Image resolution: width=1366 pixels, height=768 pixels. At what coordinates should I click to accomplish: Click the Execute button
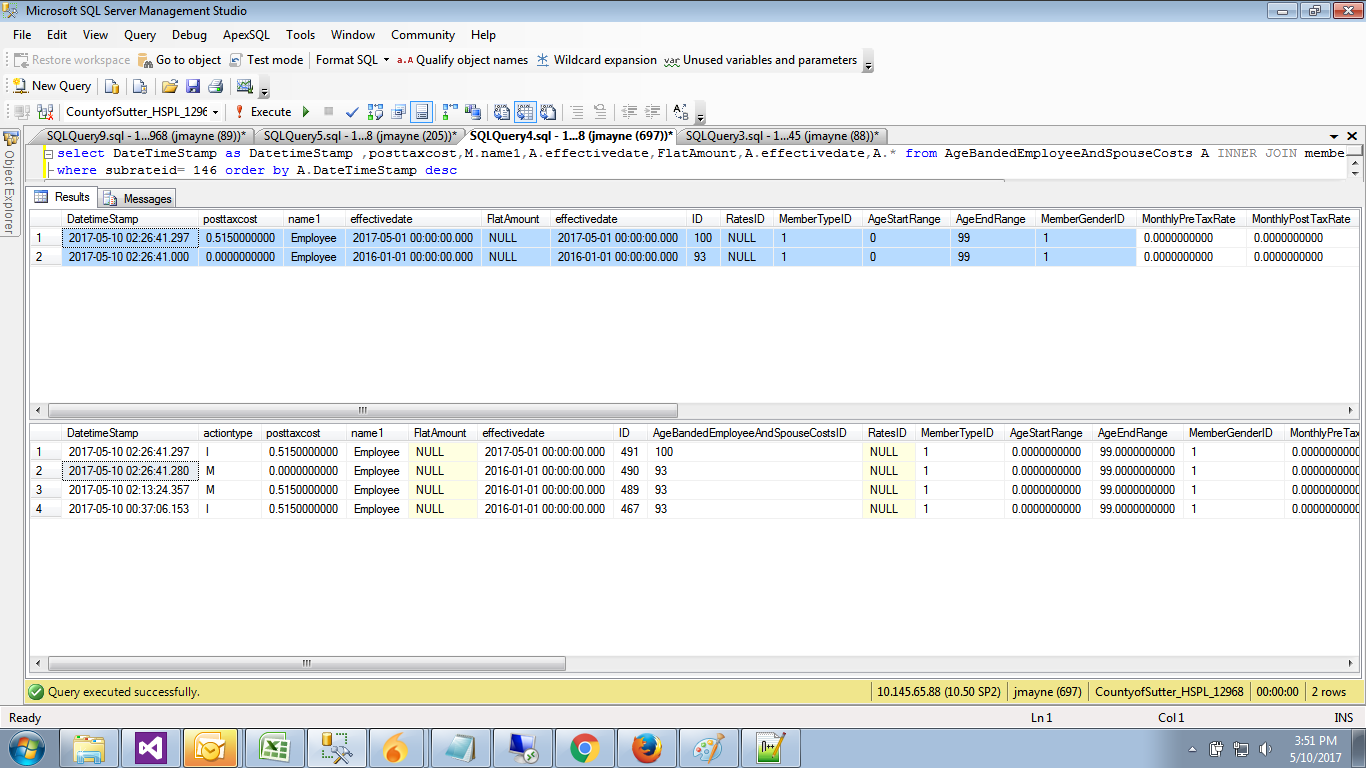point(262,112)
